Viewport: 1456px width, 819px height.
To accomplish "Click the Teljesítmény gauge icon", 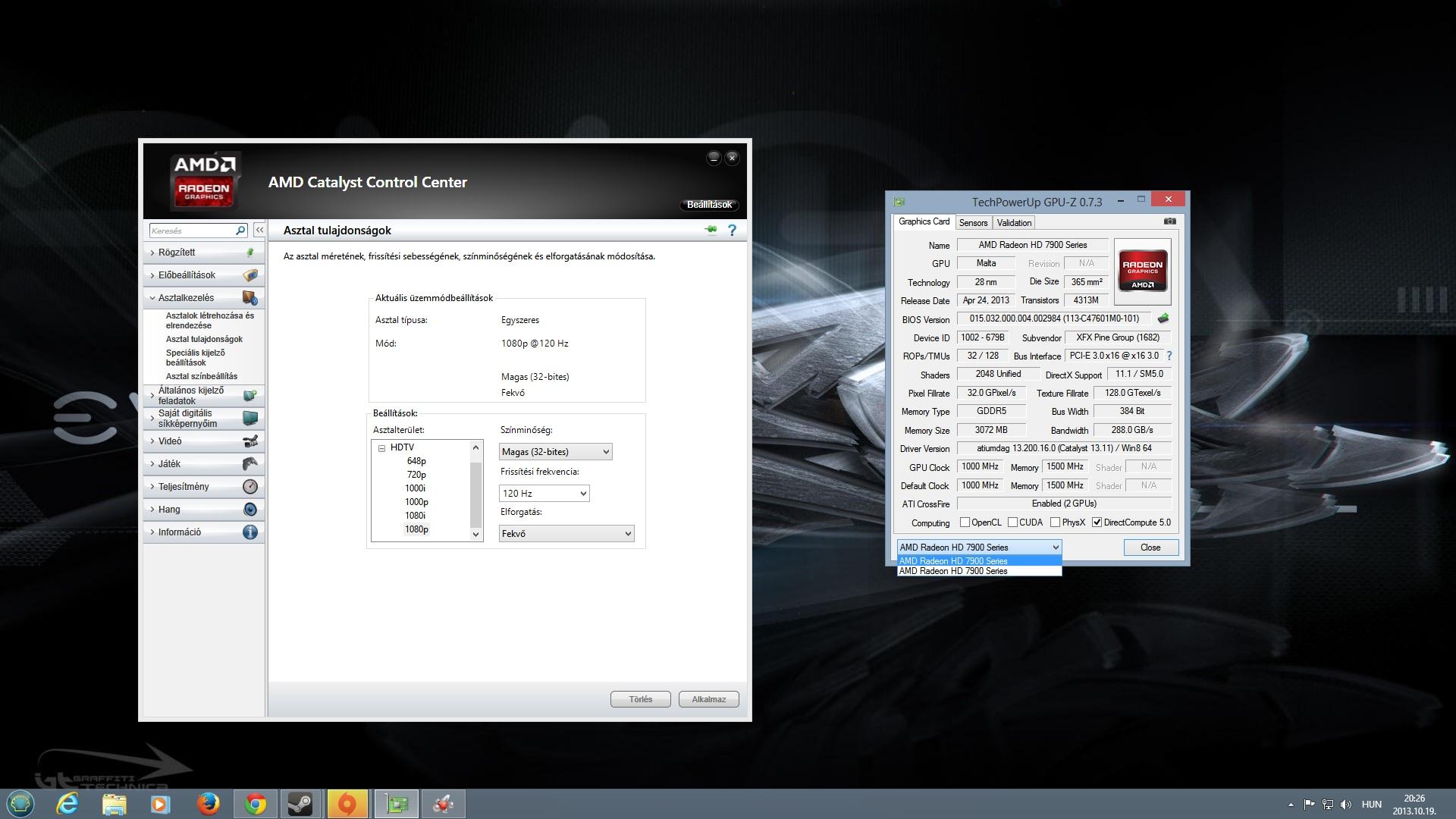I will [250, 487].
